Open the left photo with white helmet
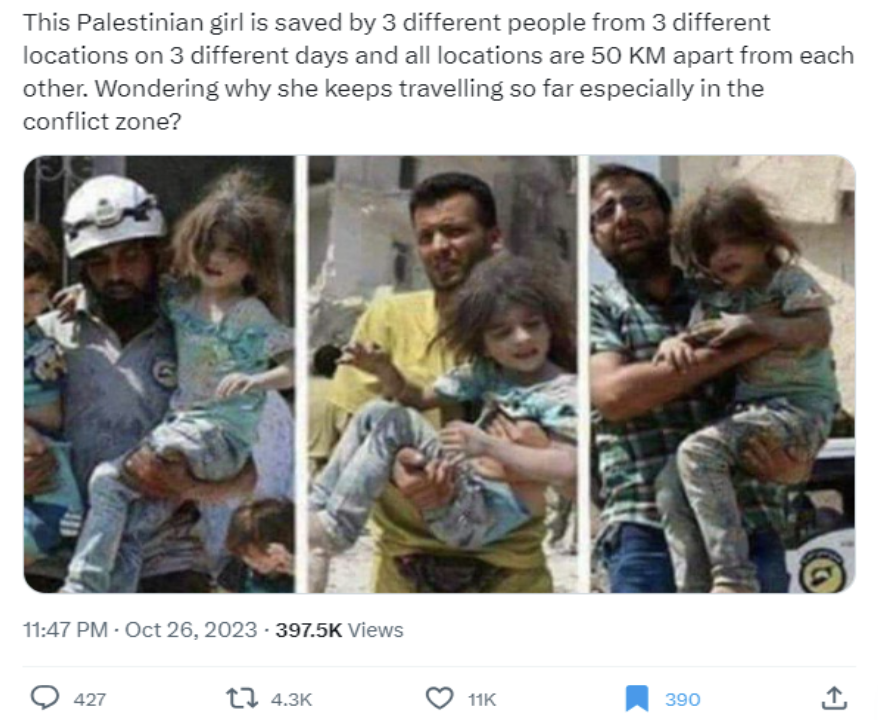 coord(159,374)
